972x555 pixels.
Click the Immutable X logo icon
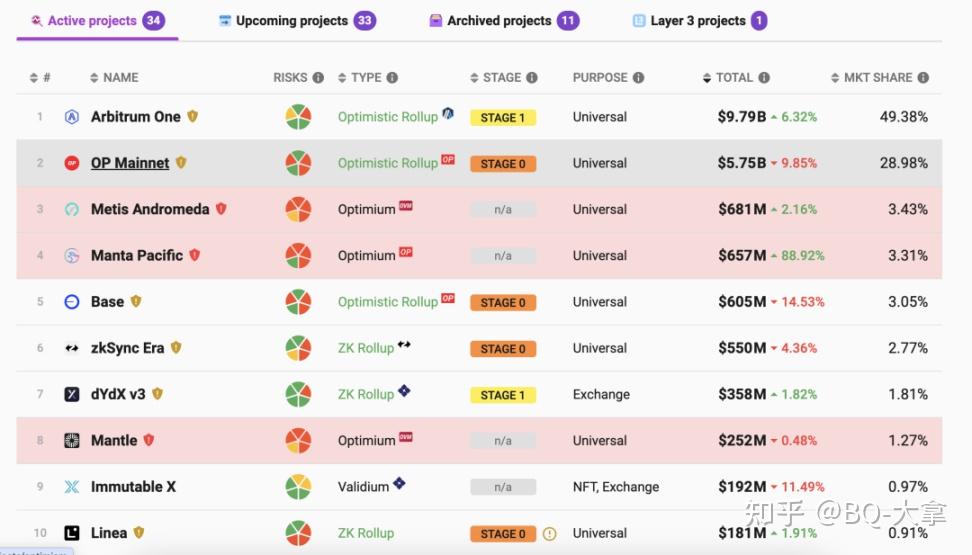[72, 487]
